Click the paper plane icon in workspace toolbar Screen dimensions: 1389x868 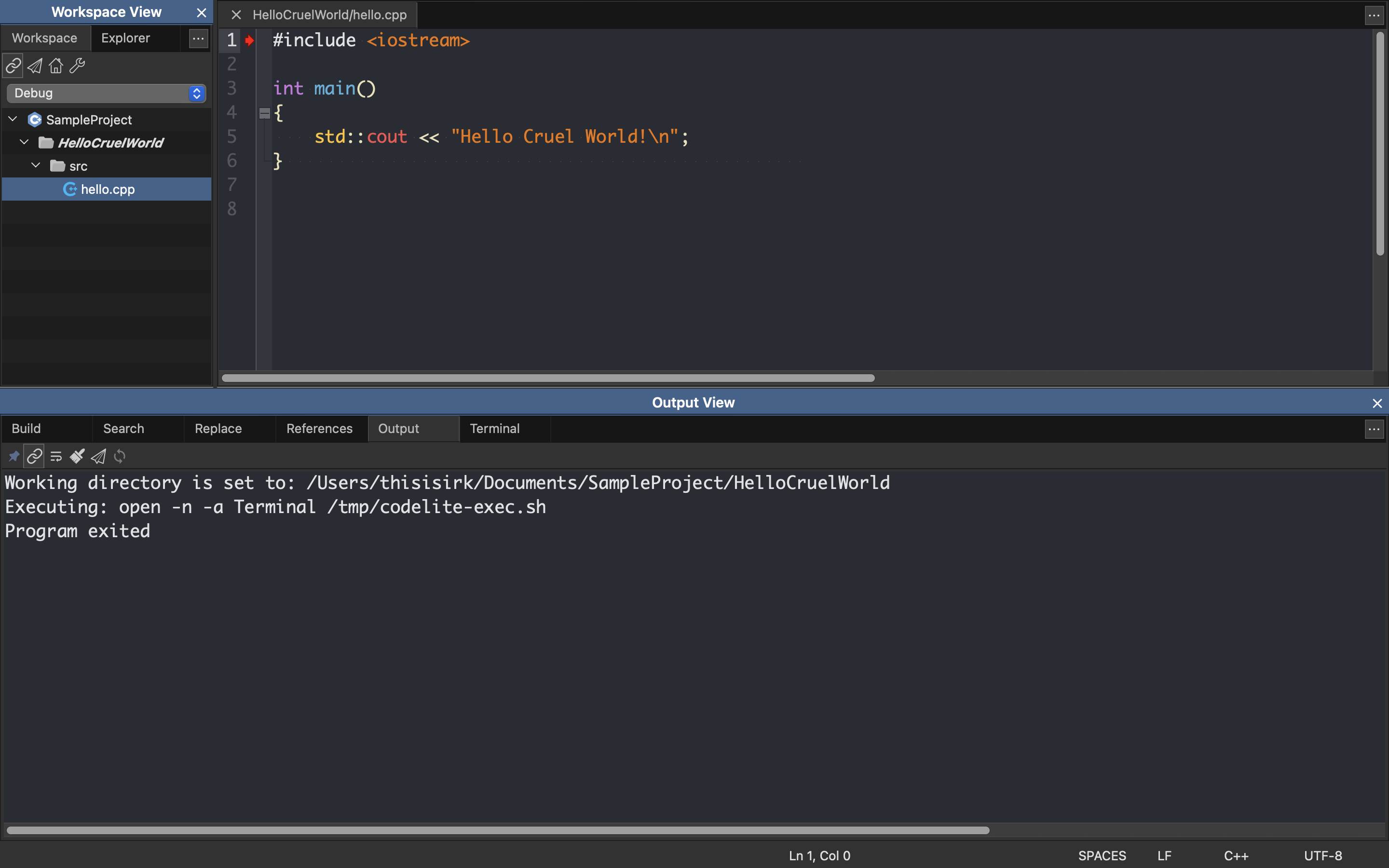34,66
